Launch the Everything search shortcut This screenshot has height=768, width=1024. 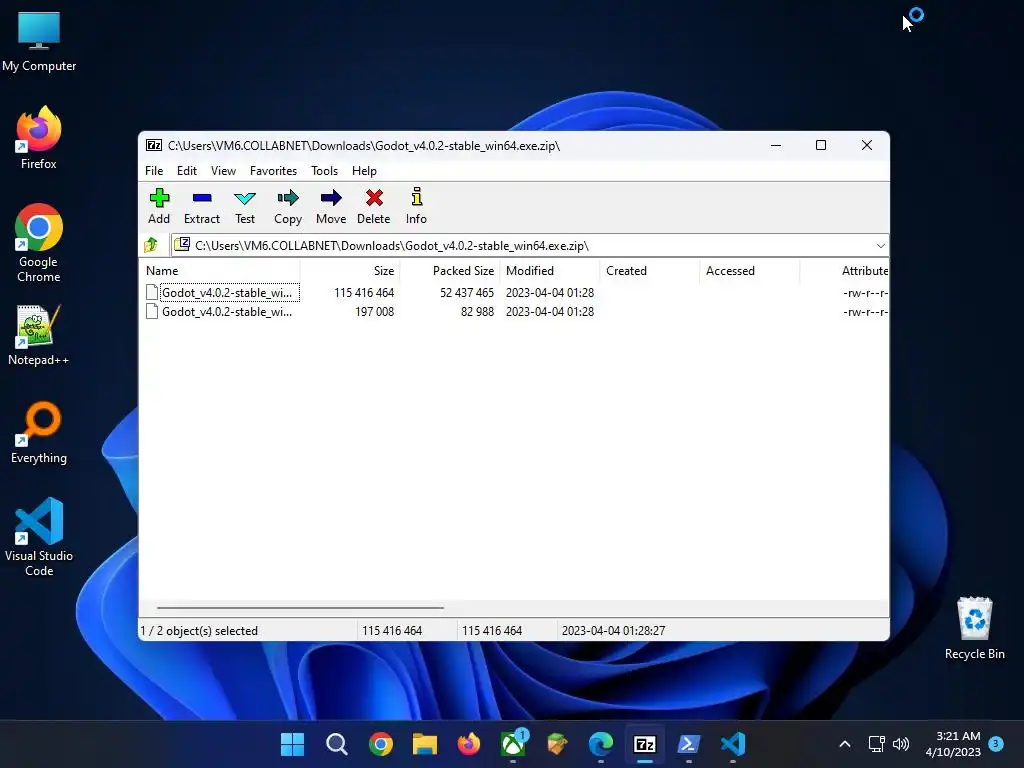[x=39, y=432]
